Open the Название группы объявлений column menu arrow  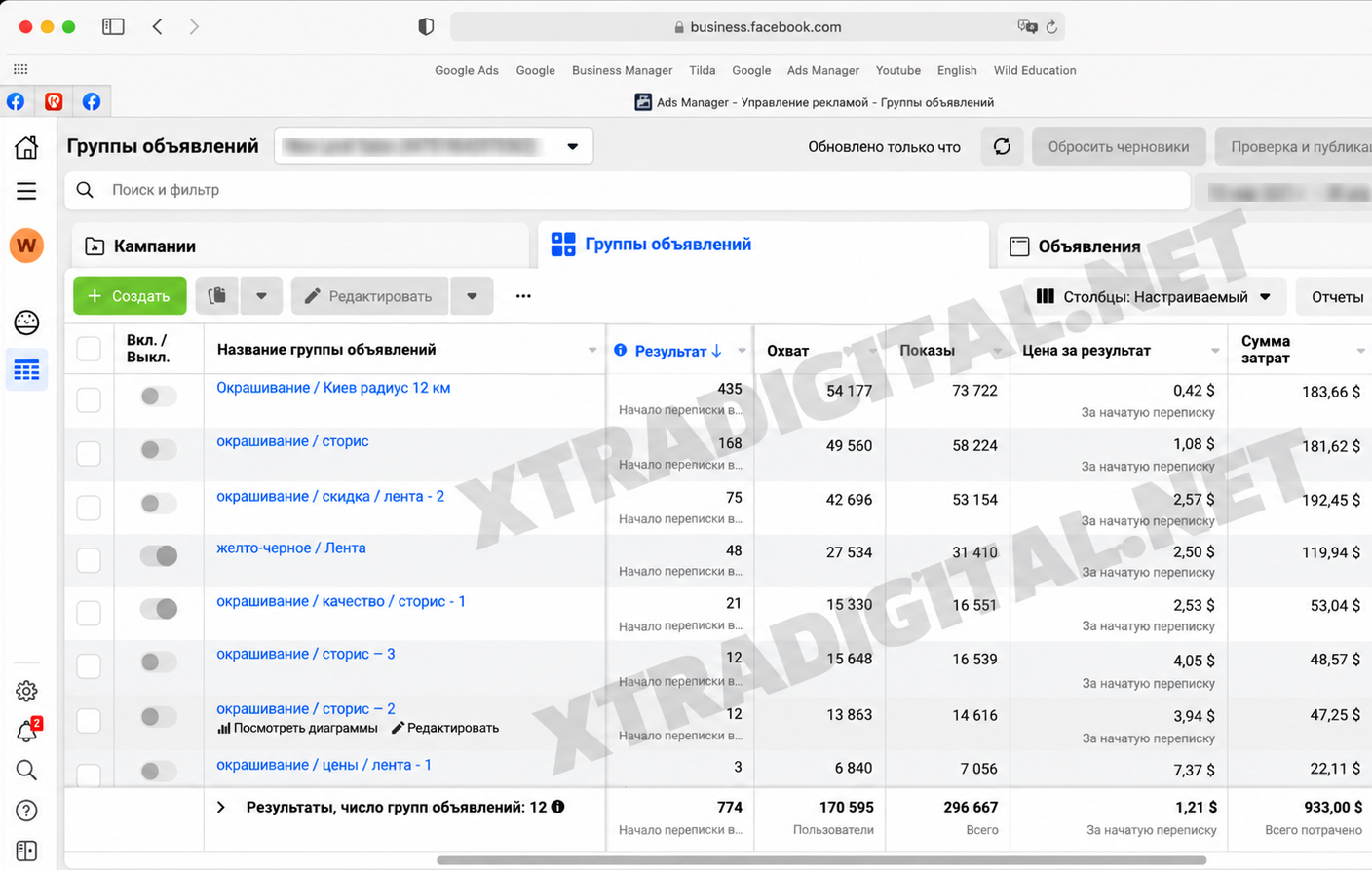pos(591,350)
